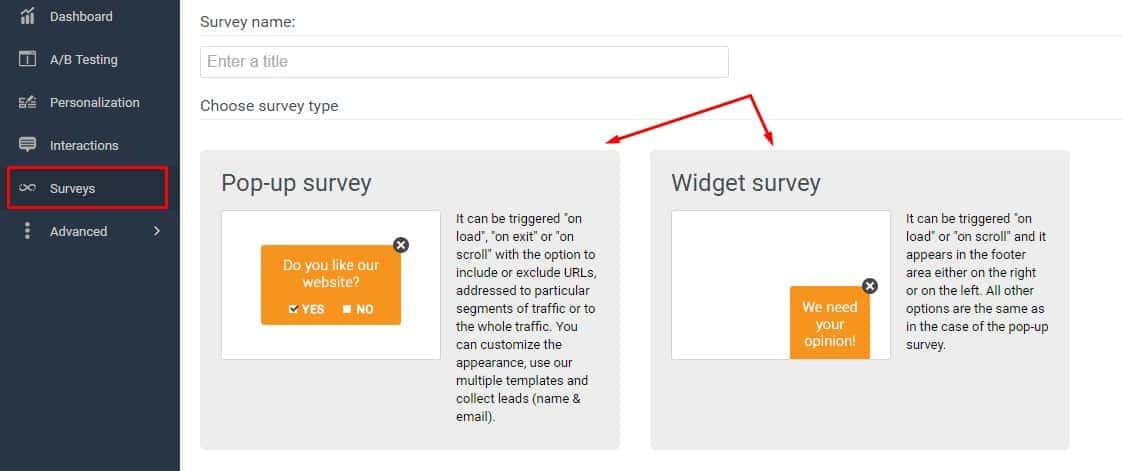
Task: Select the Pop-up survey heading
Action: pos(296,183)
